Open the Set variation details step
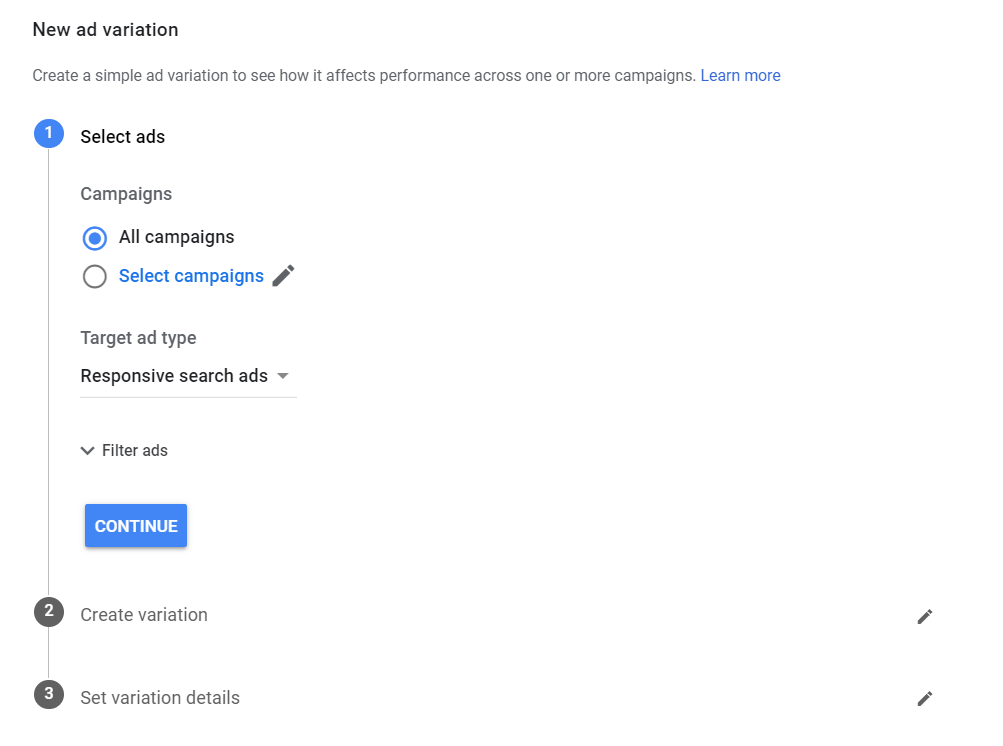The height and width of the screenshot is (746, 1003). pyautogui.click(x=159, y=697)
